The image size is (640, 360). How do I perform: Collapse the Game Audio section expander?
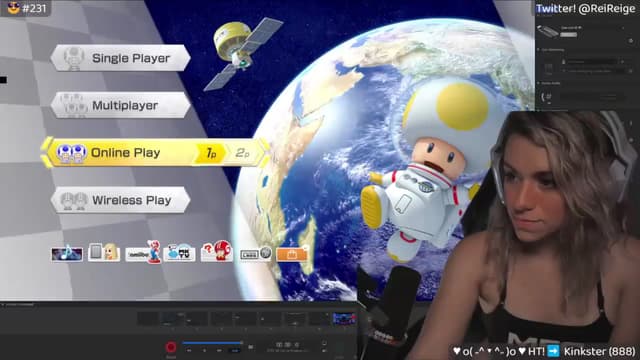point(538,83)
